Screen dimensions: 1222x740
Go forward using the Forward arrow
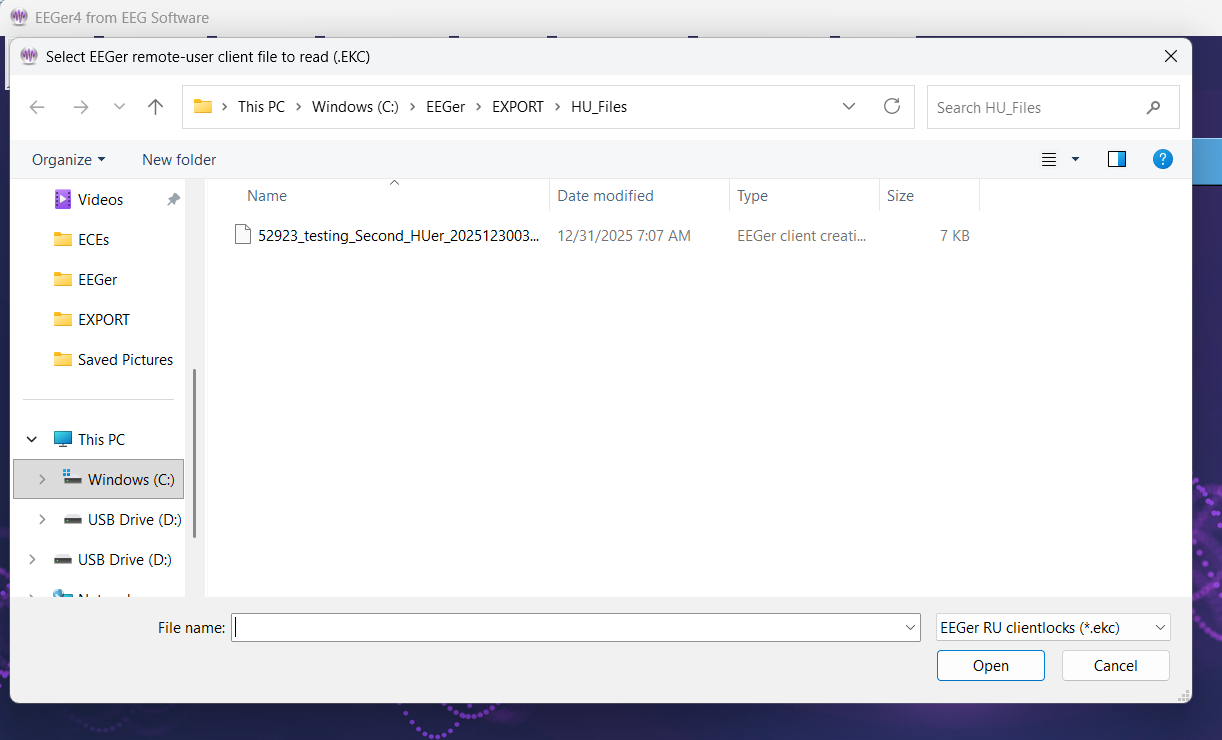[x=81, y=107]
